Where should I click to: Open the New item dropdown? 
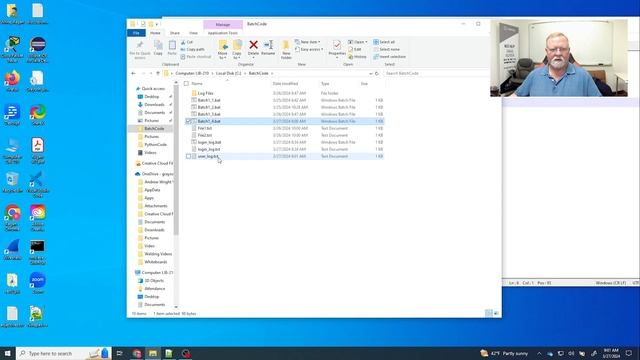pos(307,42)
